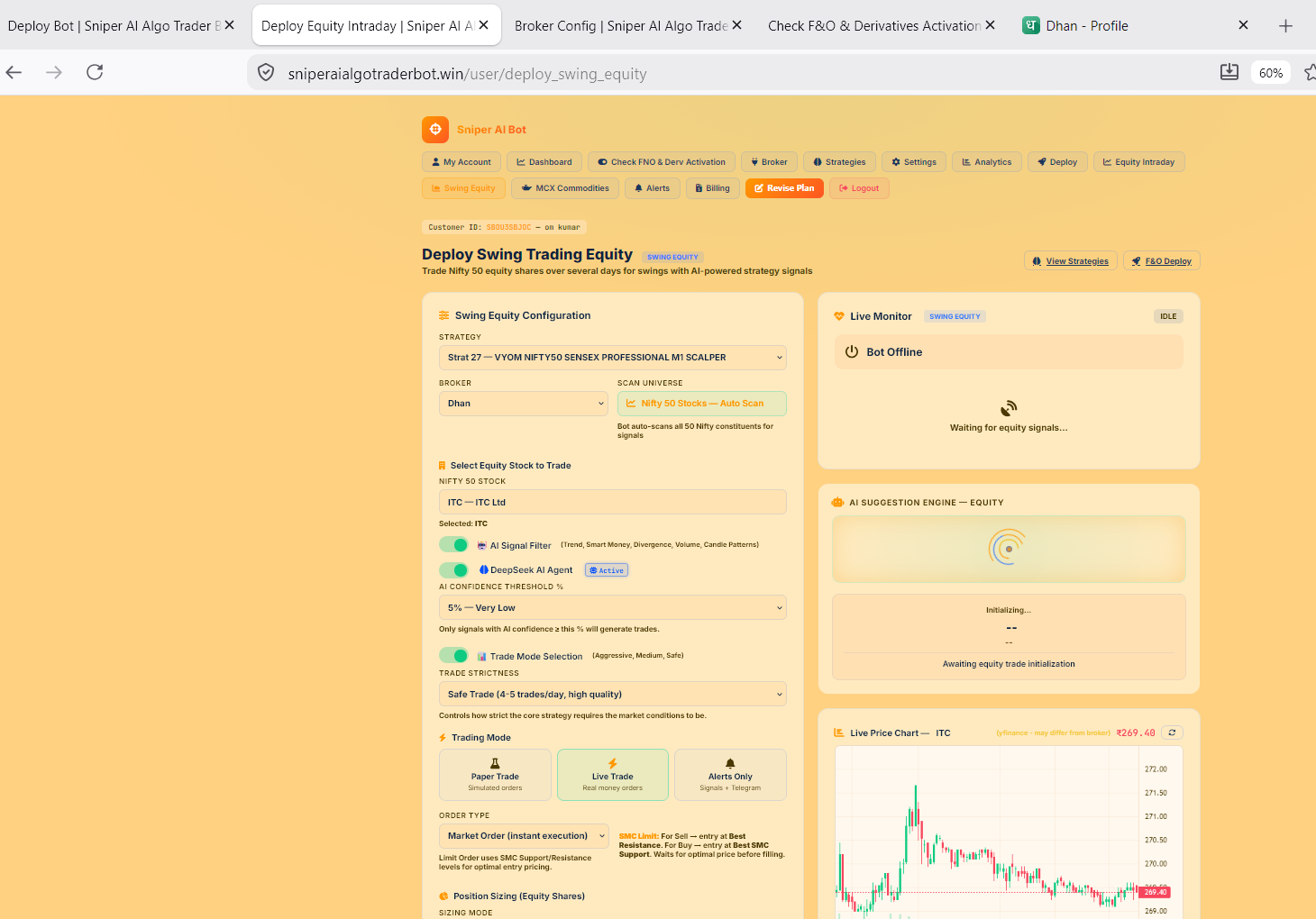Select Alerts Only trading mode
This screenshot has width=1316, height=919.
[730, 775]
